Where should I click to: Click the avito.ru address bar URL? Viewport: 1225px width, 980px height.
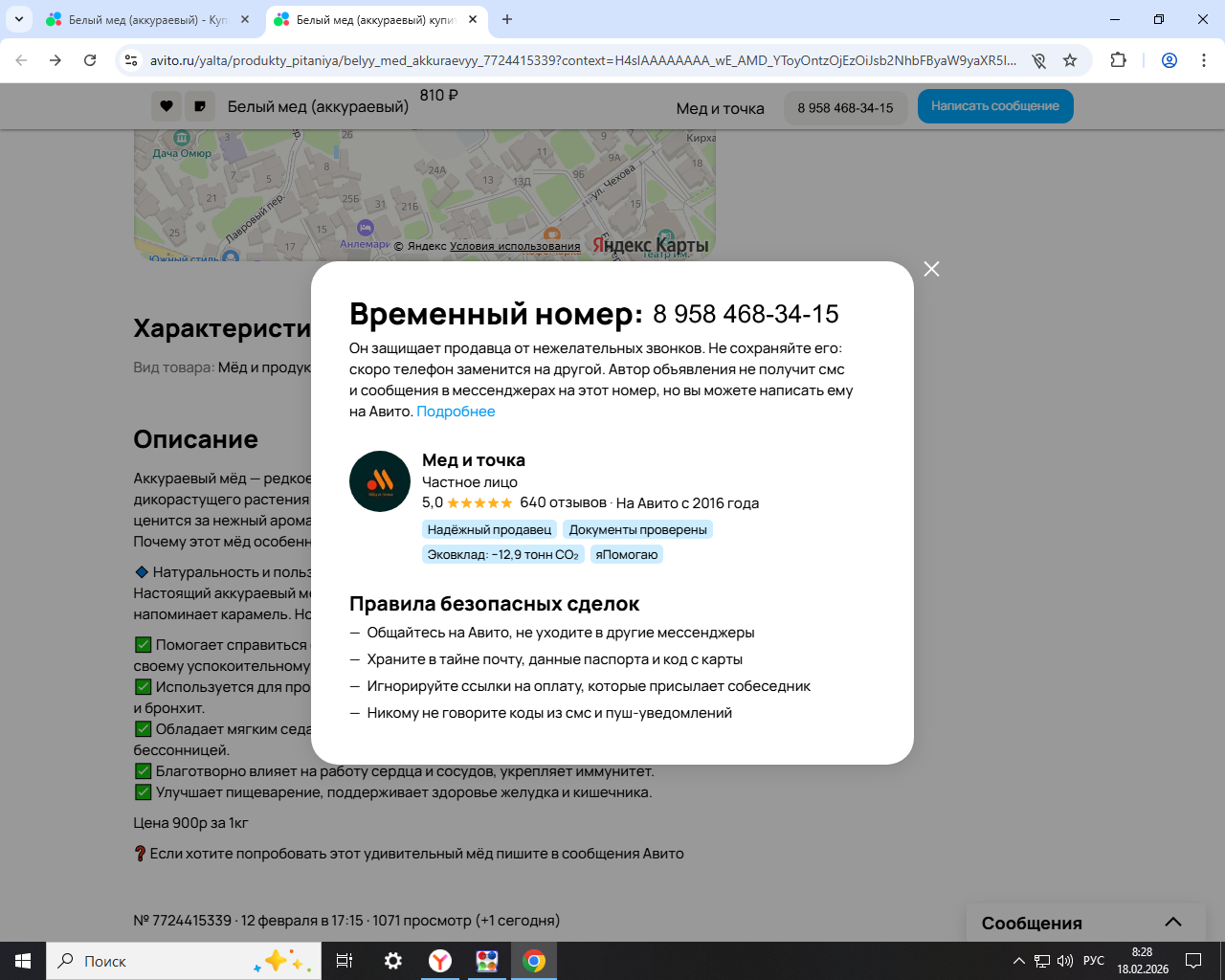click(x=583, y=60)
